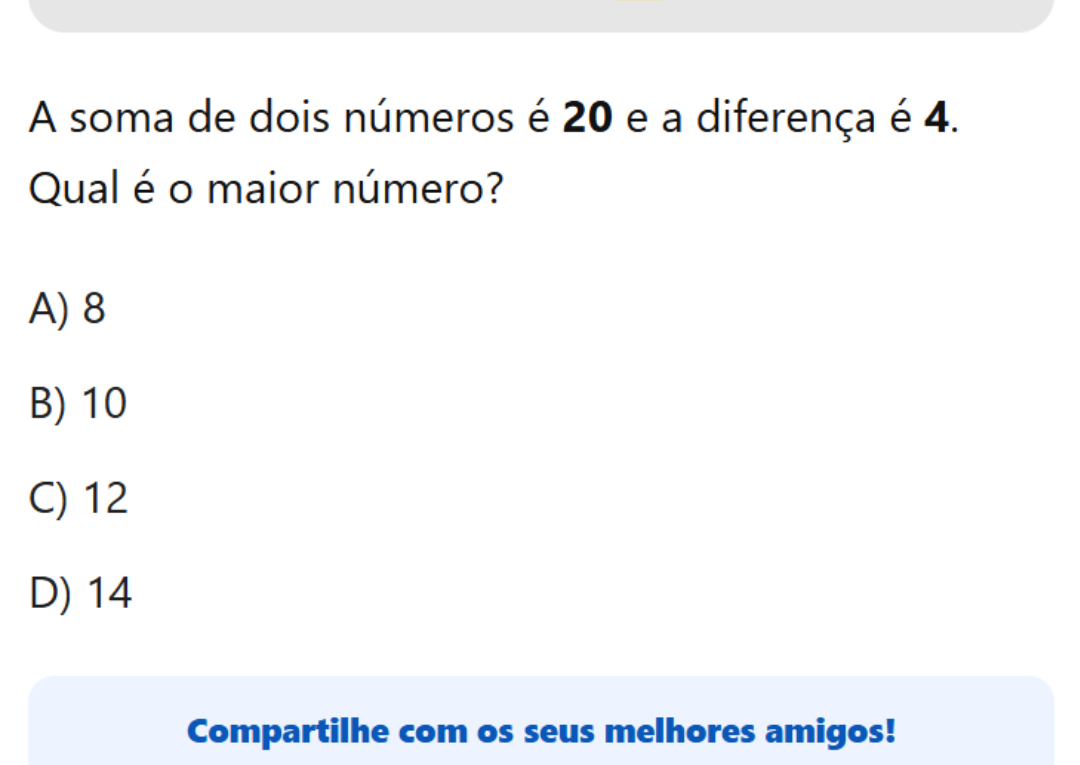
Task: Click the bold number 4 in question
Action: (935, 119)
